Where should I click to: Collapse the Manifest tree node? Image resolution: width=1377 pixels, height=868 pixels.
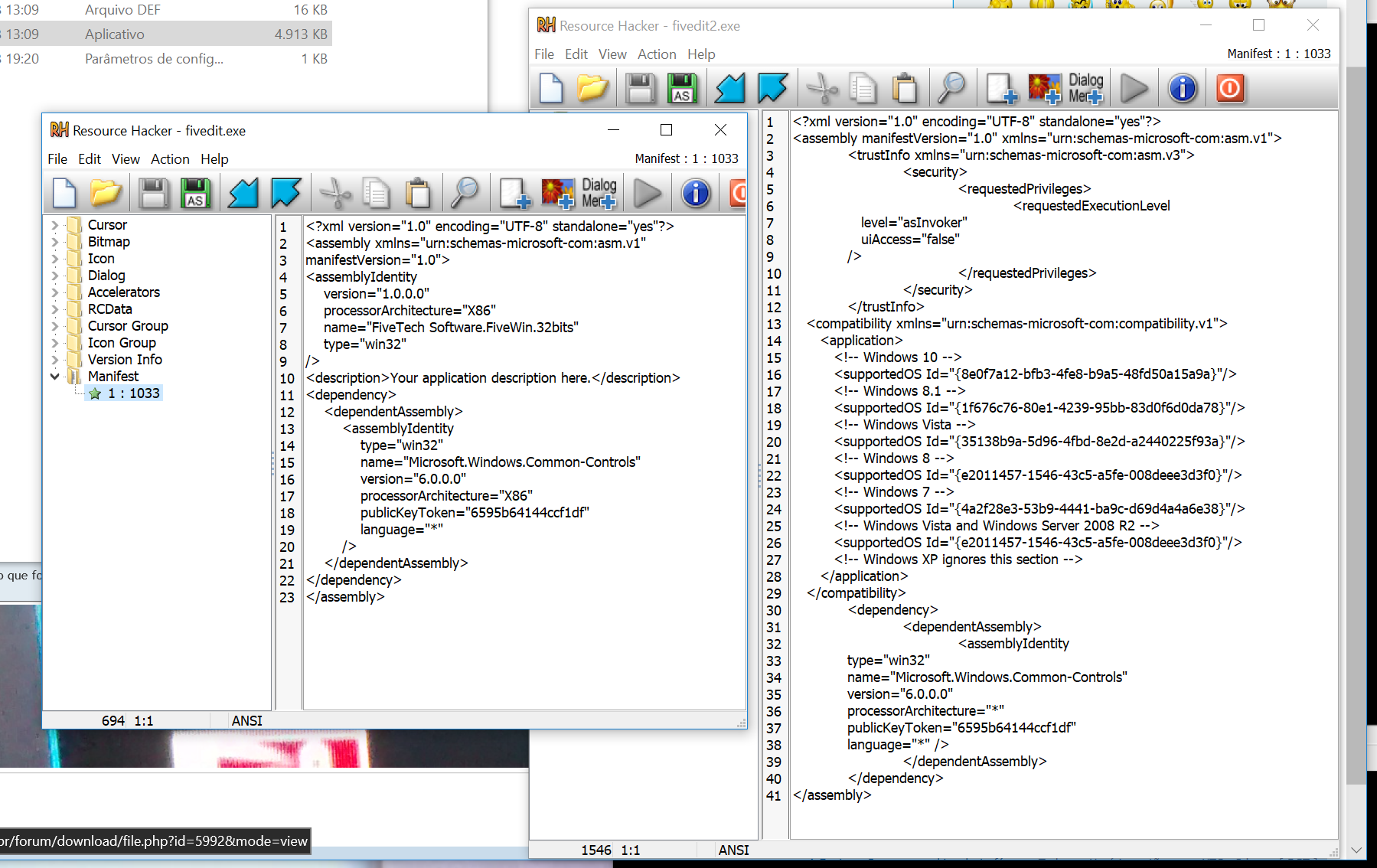point(54,377)
